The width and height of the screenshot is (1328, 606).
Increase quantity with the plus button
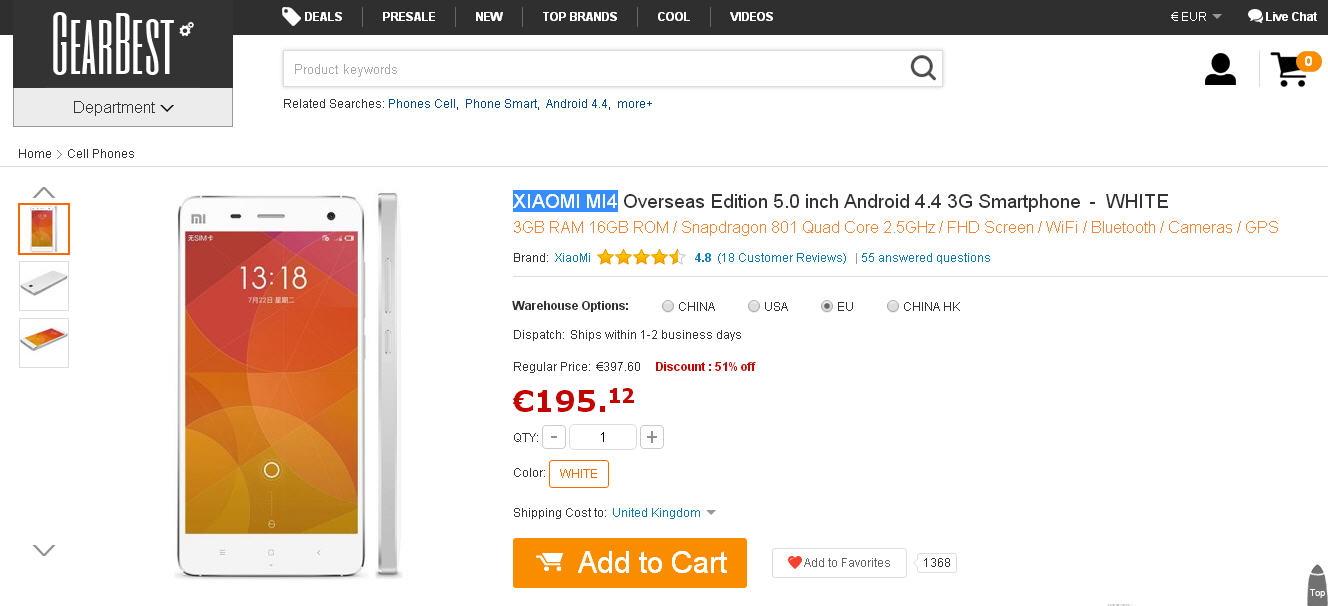tap(652, 437)
